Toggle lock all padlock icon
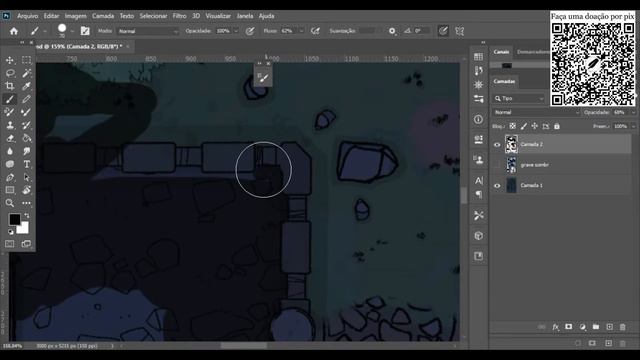The image size is (640, 360). point(557,127)
